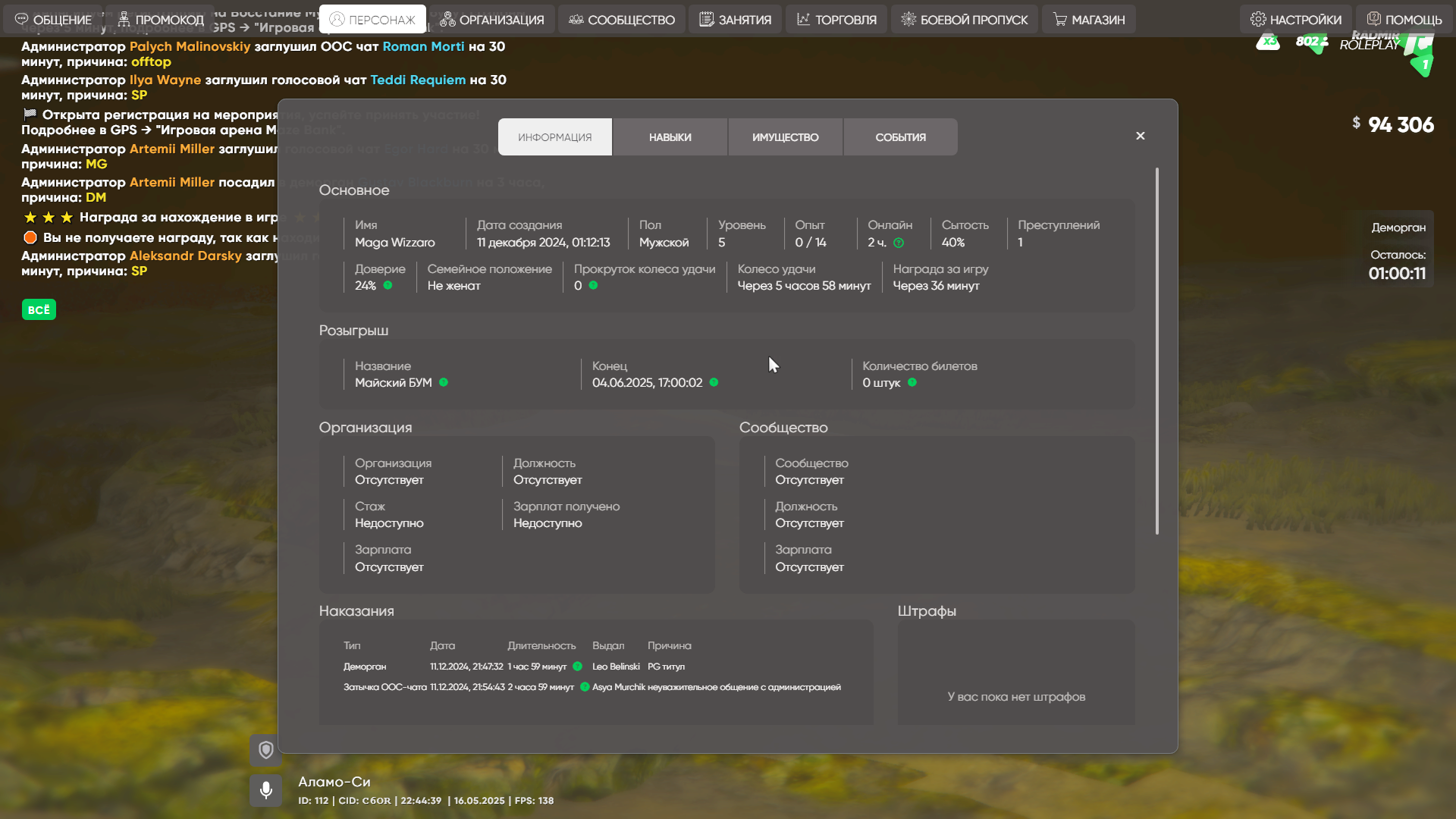Switch to the Имущество tab
The height and width of the screenshot is (819, 1456).
pyautogui.click(x=785, y=137)
